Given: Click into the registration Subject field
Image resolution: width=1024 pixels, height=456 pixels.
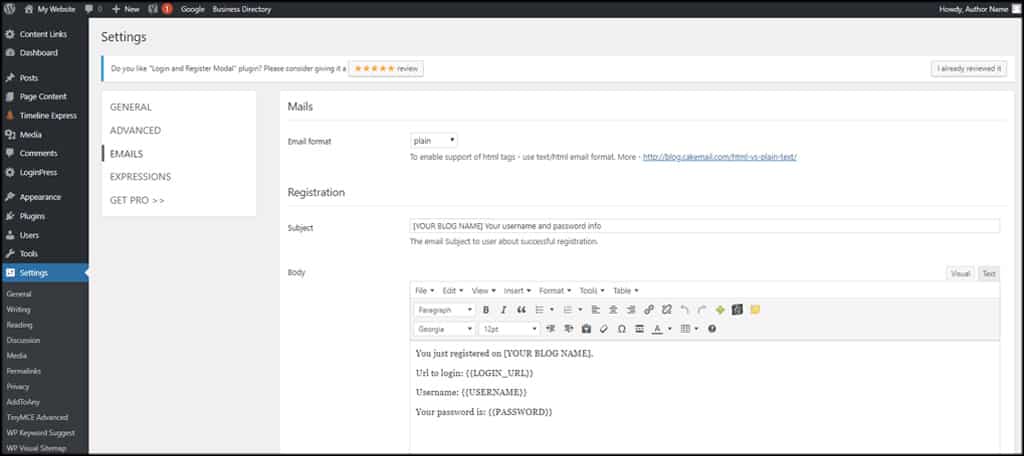Looking at the screenshot, I should [704, 226].
